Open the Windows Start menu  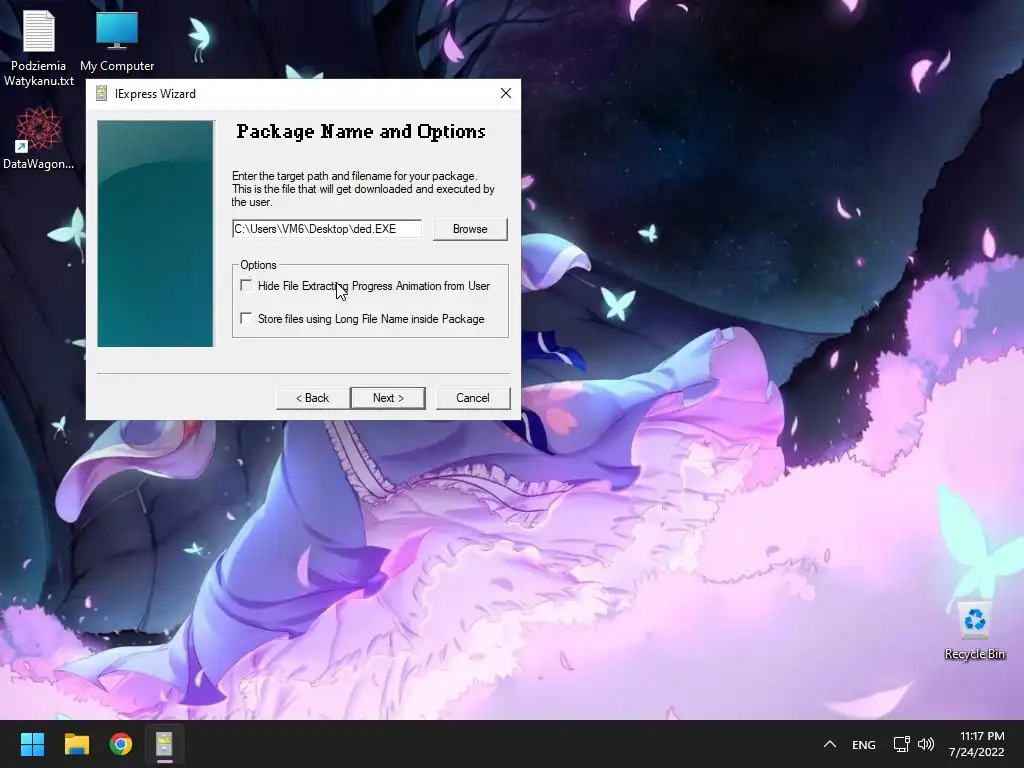pyautogui.click(x=32, y=744)
